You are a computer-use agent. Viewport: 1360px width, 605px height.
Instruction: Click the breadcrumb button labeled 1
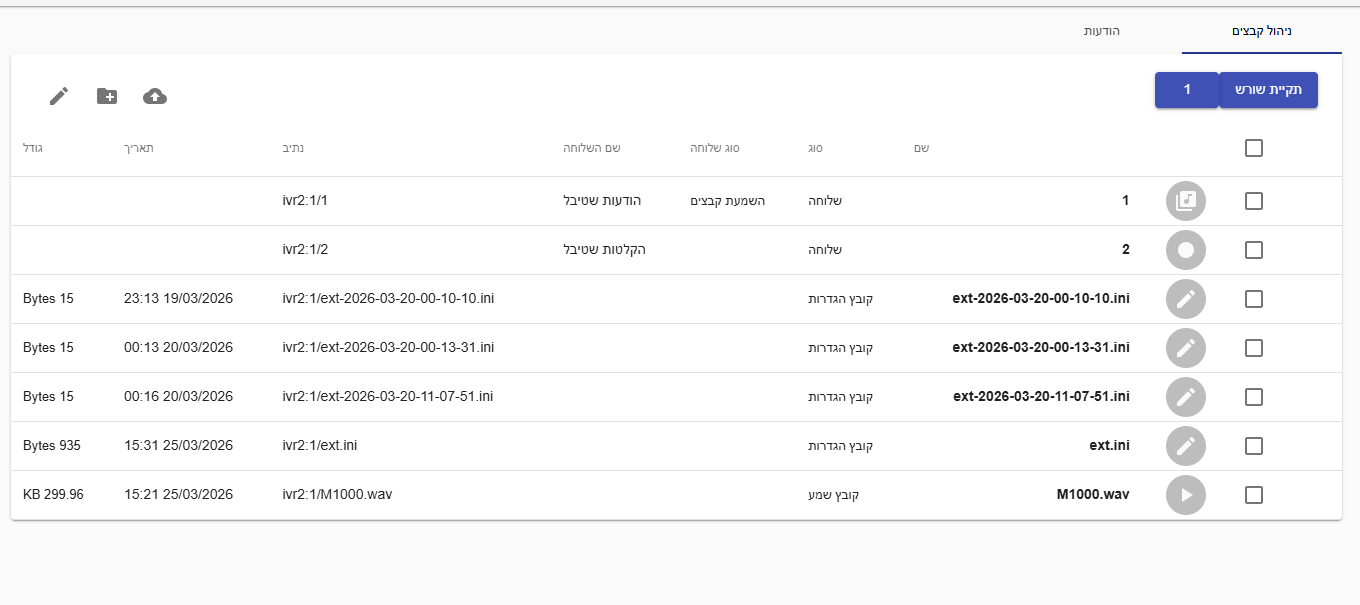(1187, 90)
